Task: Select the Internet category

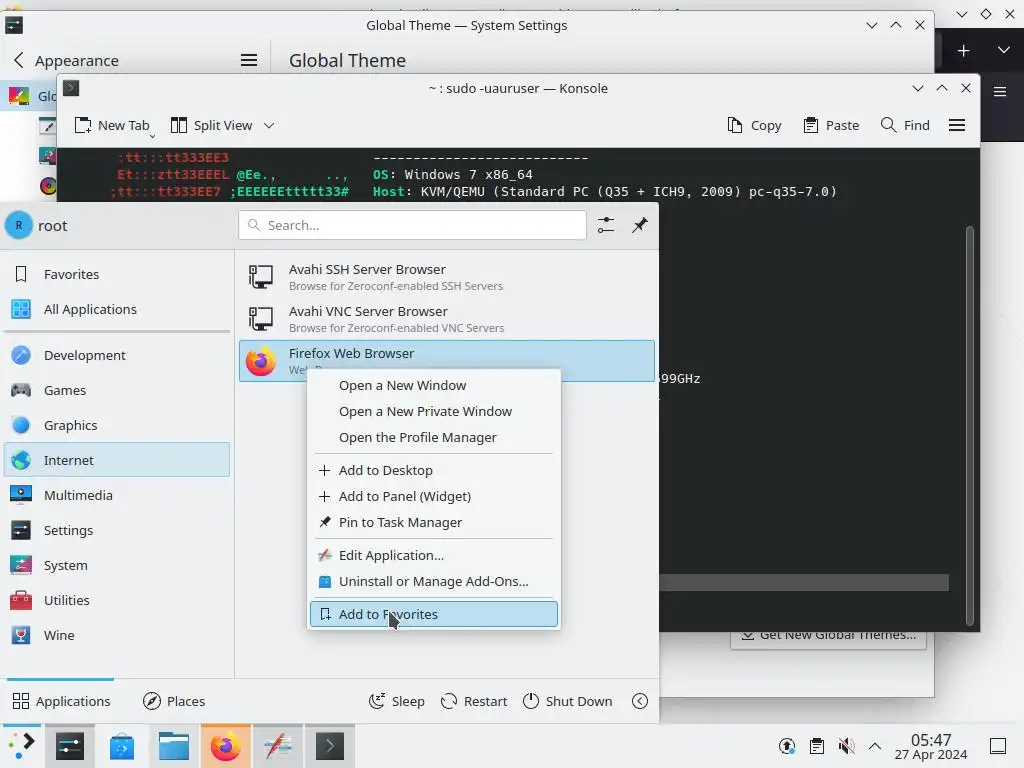Action: click(117, 460)
